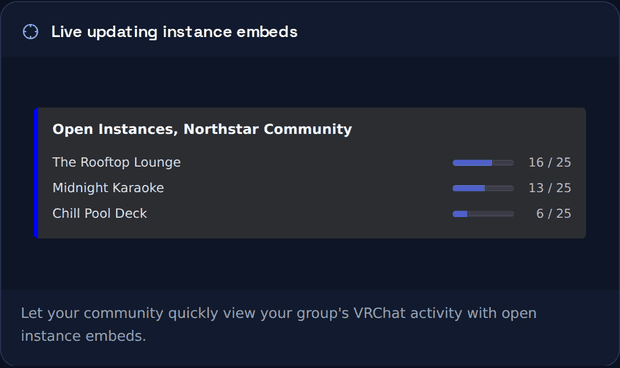
Task: Open the Midnight Karaoke instance
Action: click(108, 188)
